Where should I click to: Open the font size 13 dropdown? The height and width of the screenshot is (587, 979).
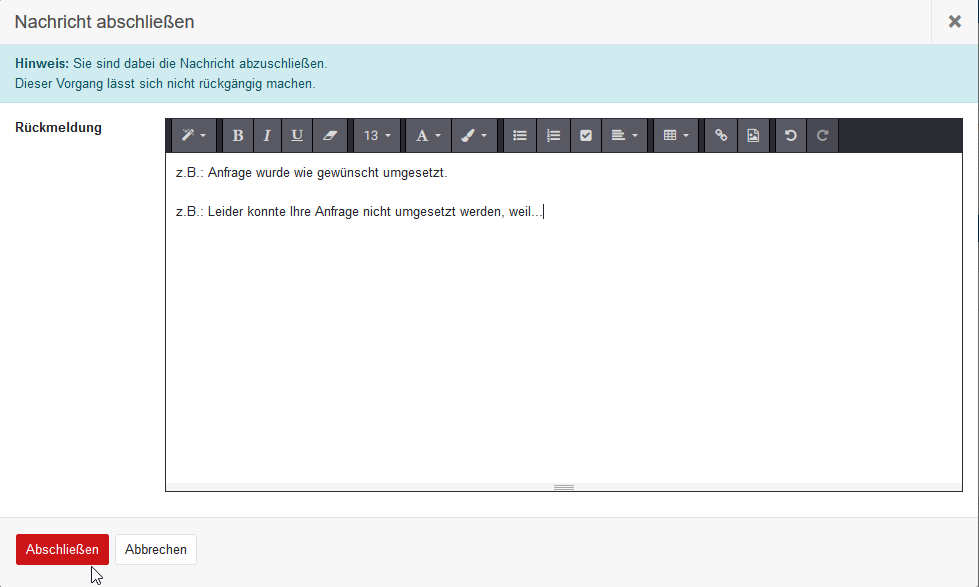click(377, 136)
